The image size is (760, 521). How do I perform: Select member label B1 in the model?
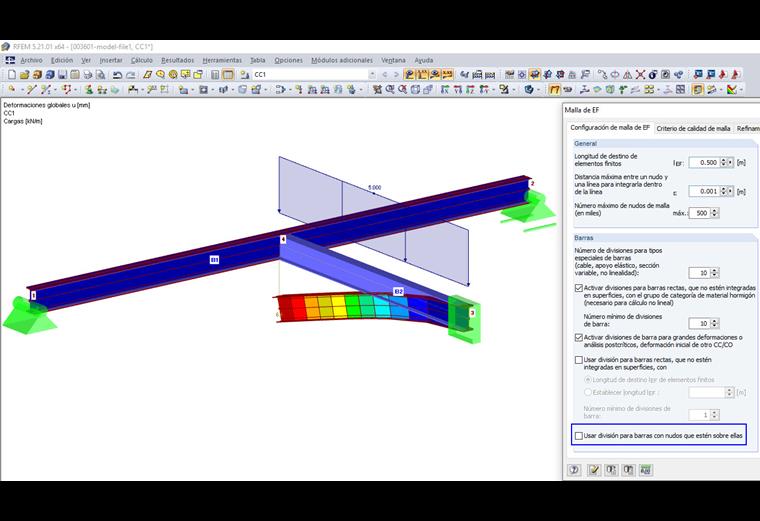(214, 260)
